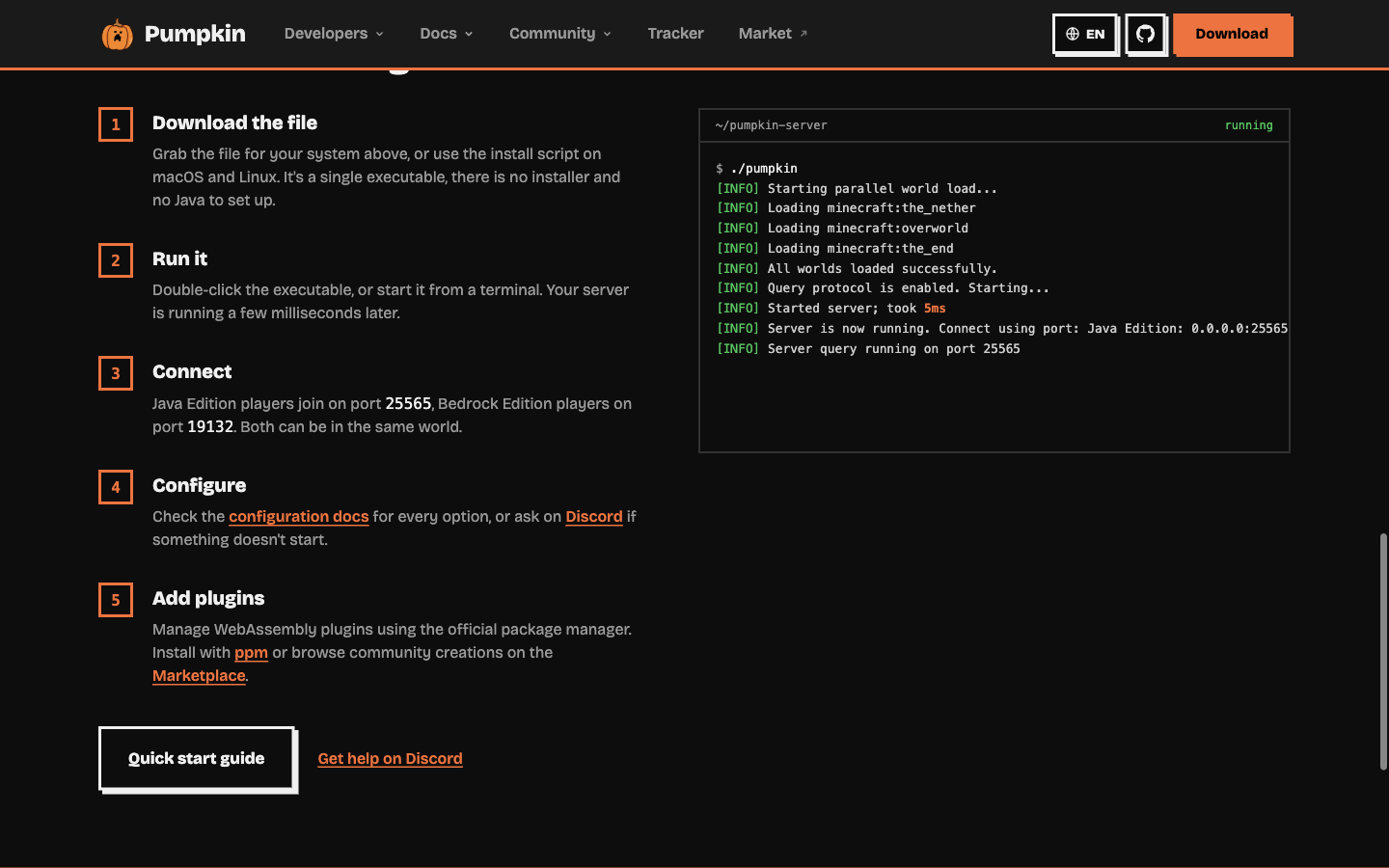Click the 'Query protocol is enabled' log line
This screenshot has width=1389, height=868.
[883, 288]
